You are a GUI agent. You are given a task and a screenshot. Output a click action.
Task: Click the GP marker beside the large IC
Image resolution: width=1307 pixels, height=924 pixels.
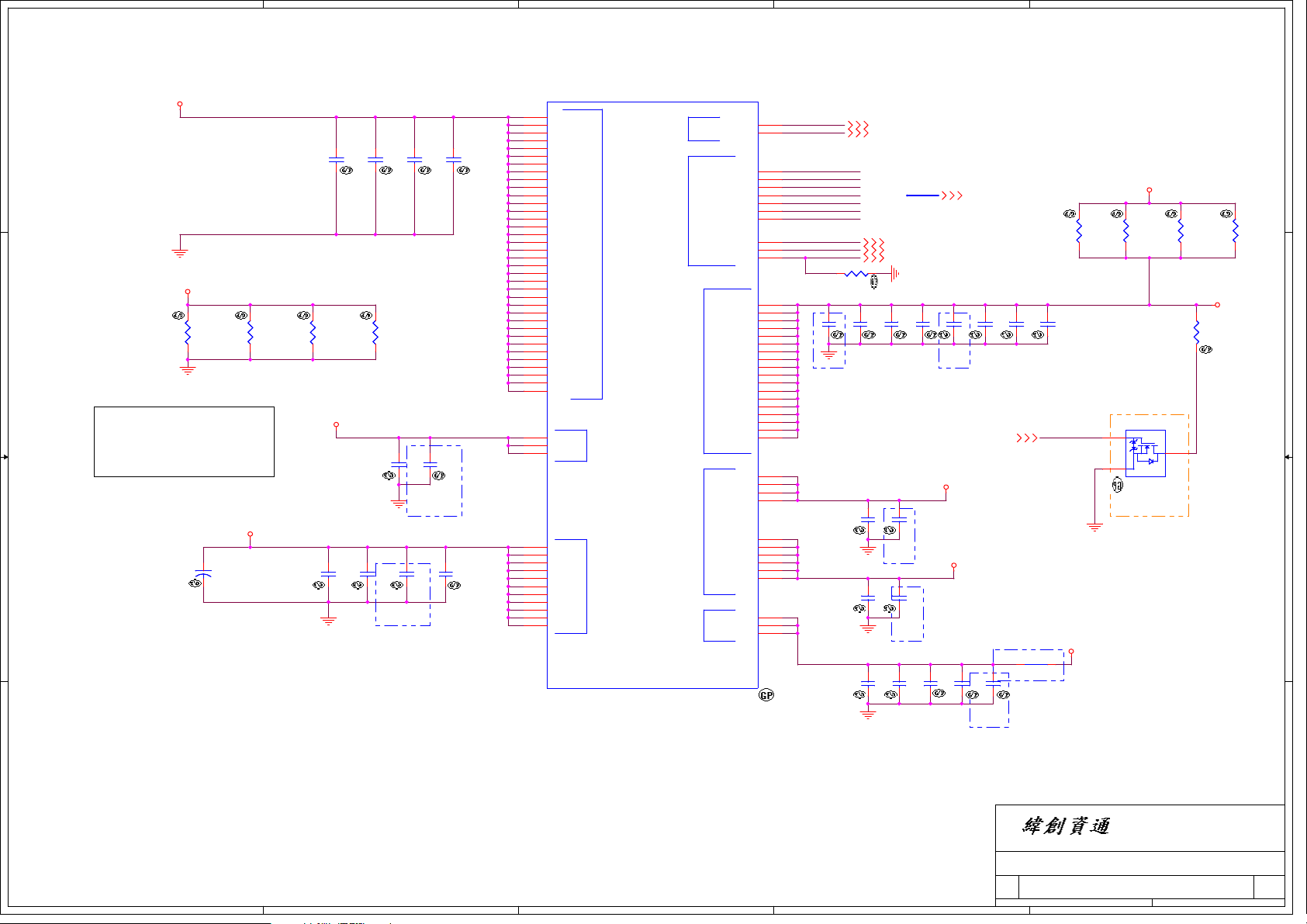766,695
